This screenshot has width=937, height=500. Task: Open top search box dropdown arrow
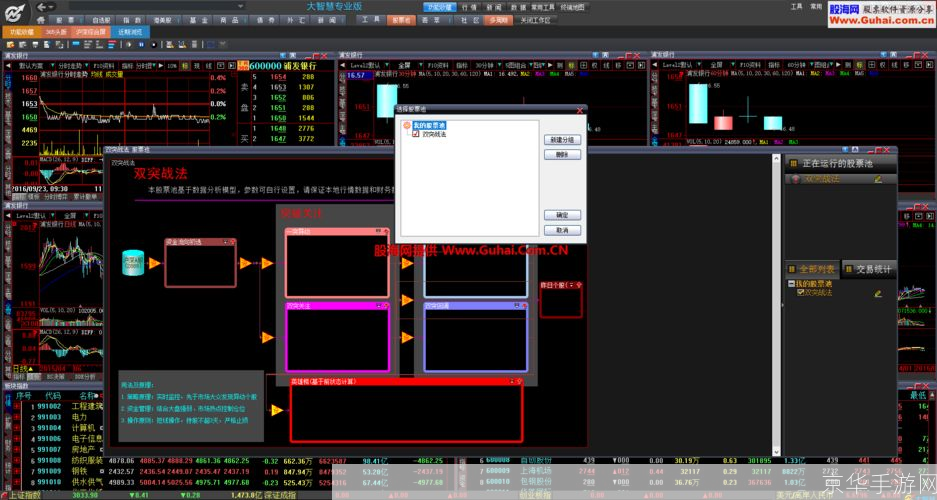tap(240, 7)
